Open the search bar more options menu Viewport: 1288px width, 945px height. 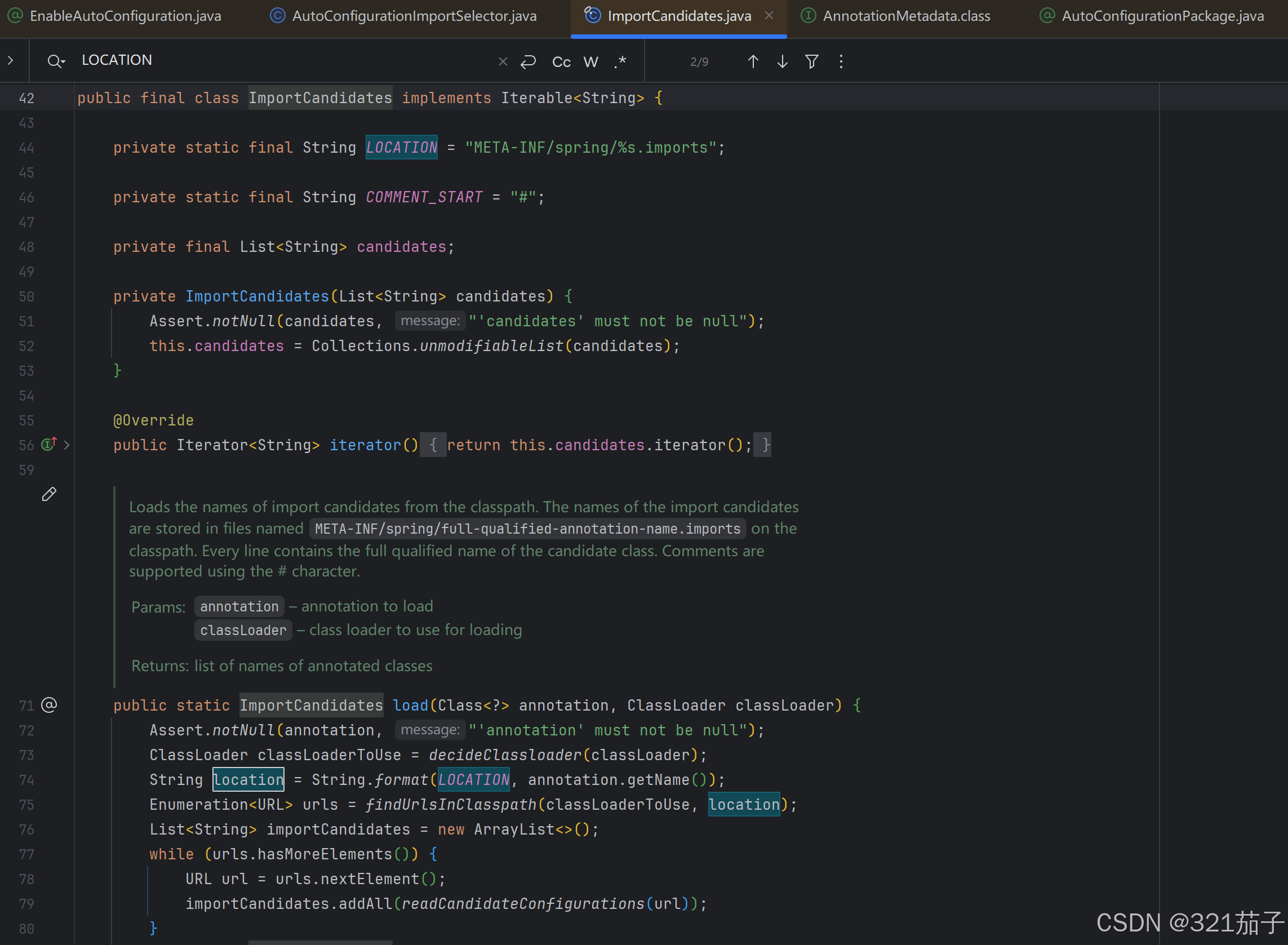[x=840, y=61]
